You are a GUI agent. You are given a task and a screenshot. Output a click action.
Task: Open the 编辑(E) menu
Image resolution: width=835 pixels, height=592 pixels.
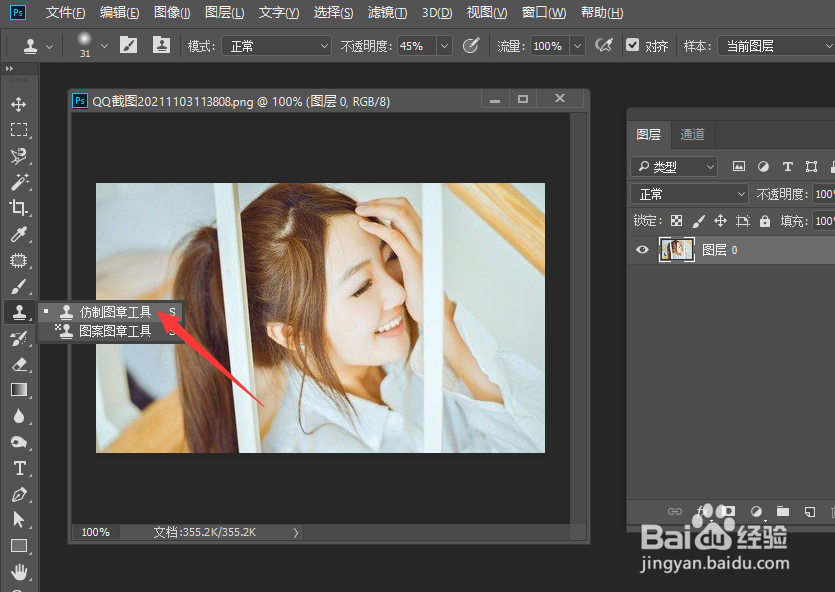[119, 13]
